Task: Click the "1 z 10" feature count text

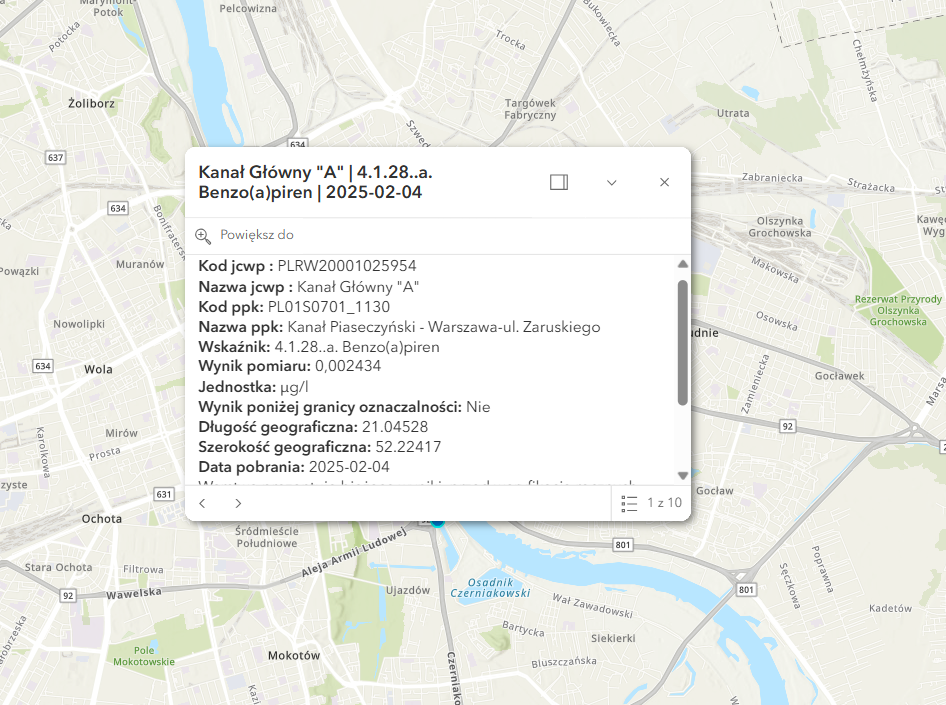Action: tap(665, 503)
